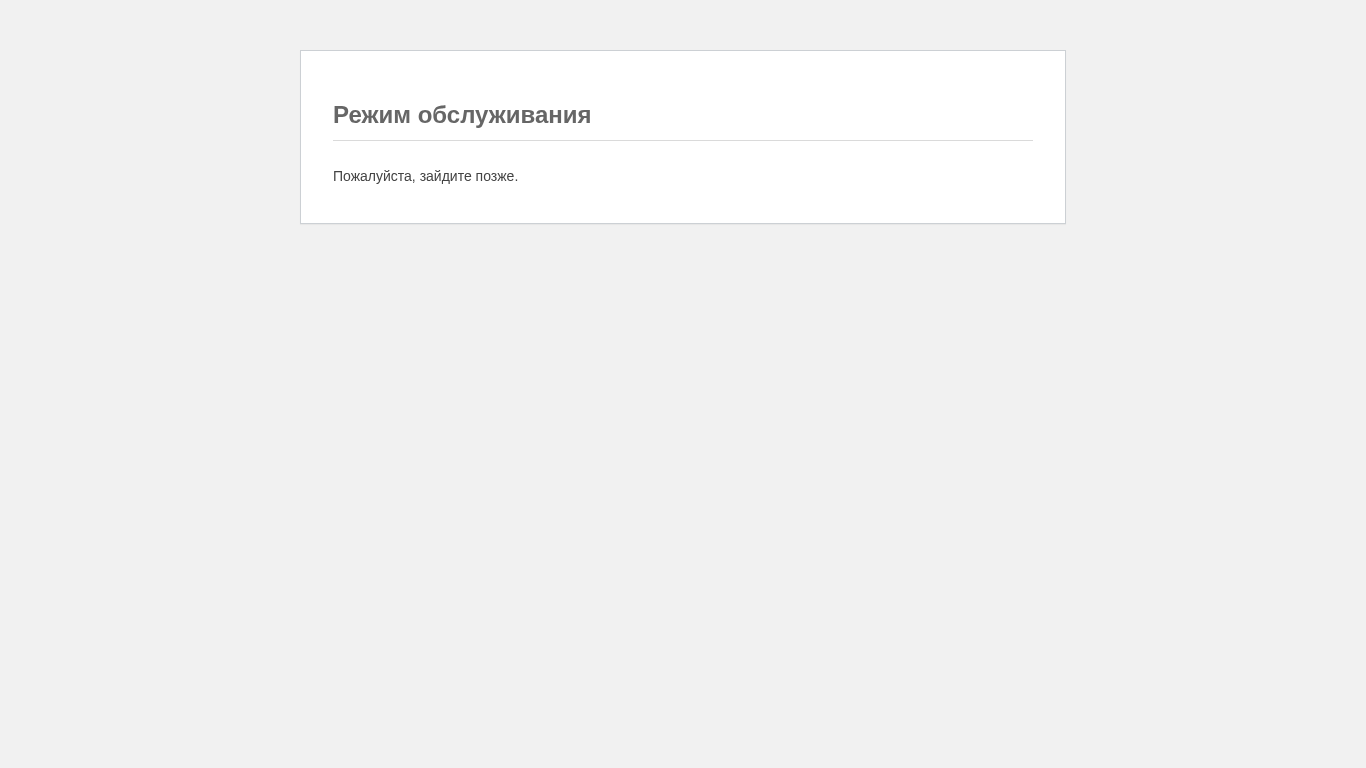Click the word "позже" in message
The image size is (1366, 768).
point(495,176)
